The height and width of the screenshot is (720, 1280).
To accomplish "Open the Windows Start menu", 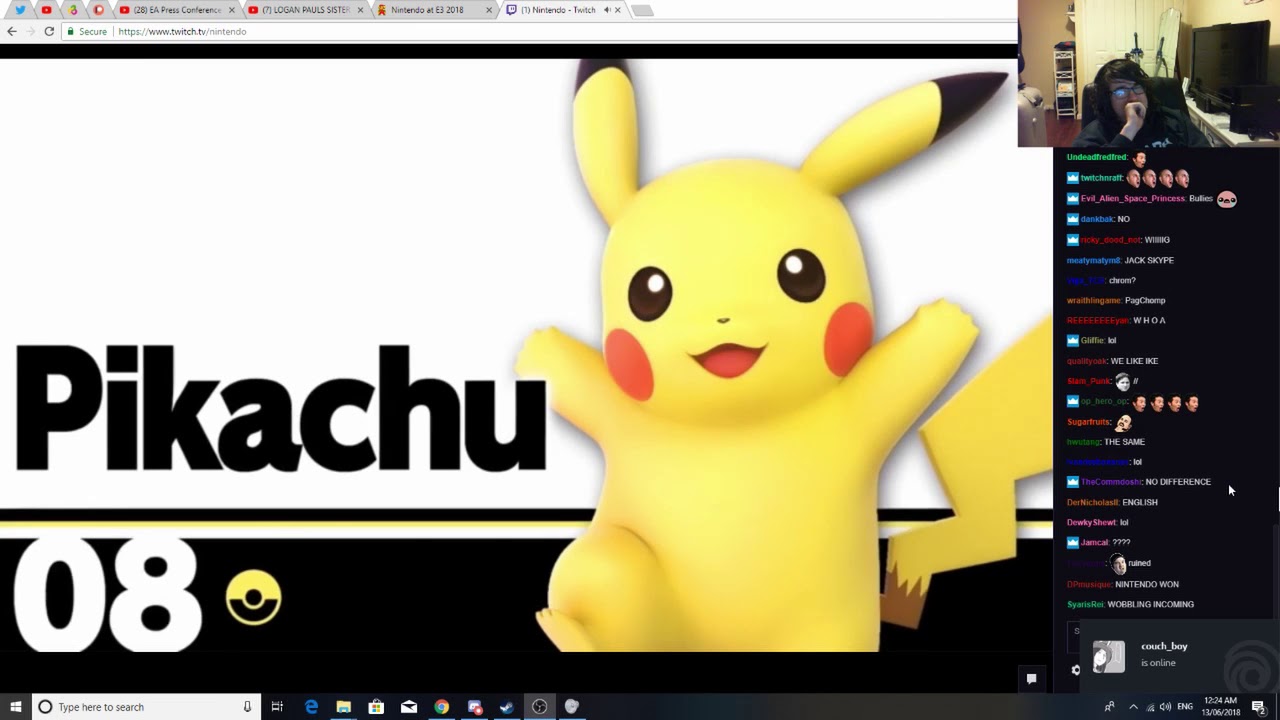I will [16, 707].
